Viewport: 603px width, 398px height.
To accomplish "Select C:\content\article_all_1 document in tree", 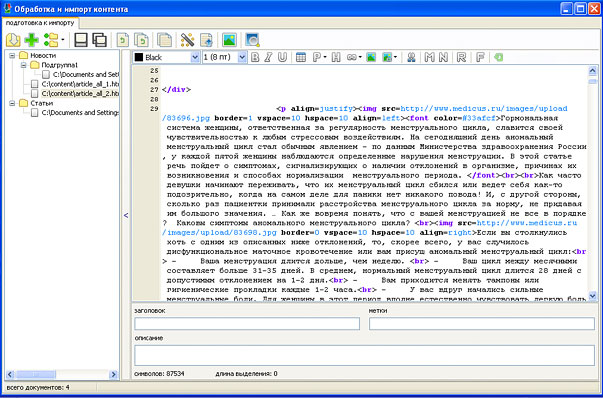I will (80, 84).
